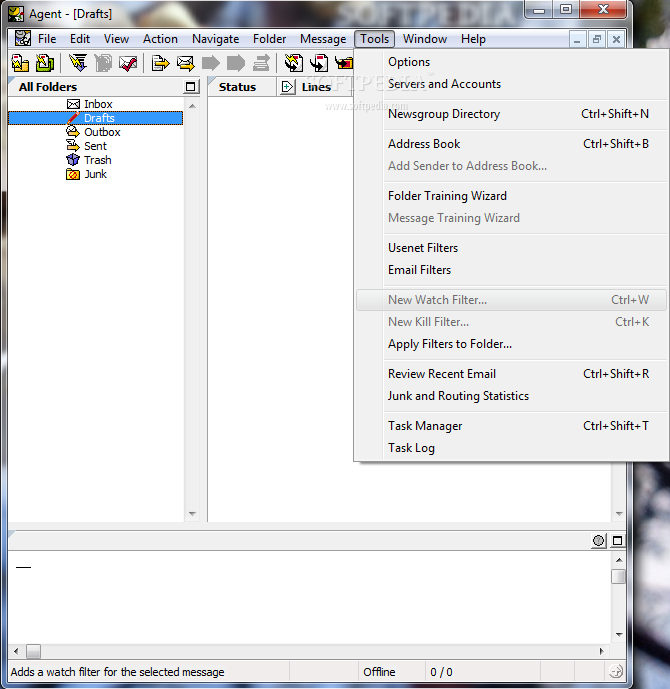Click the vertical scrollbar thumb in message body
670x689 pixels.
tap(619, 577)
